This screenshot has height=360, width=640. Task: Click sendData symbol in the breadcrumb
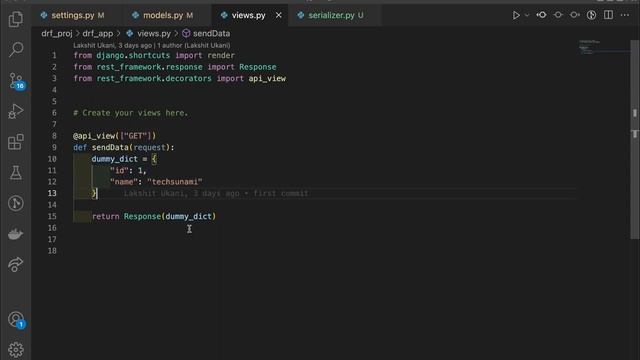[x=211, y=33]
